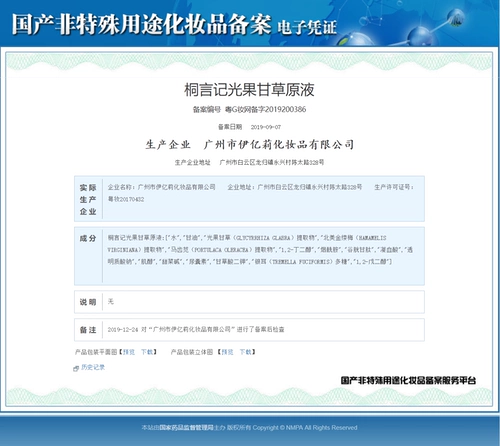Open the 历史记录 history link

click(x=93, y=367)
